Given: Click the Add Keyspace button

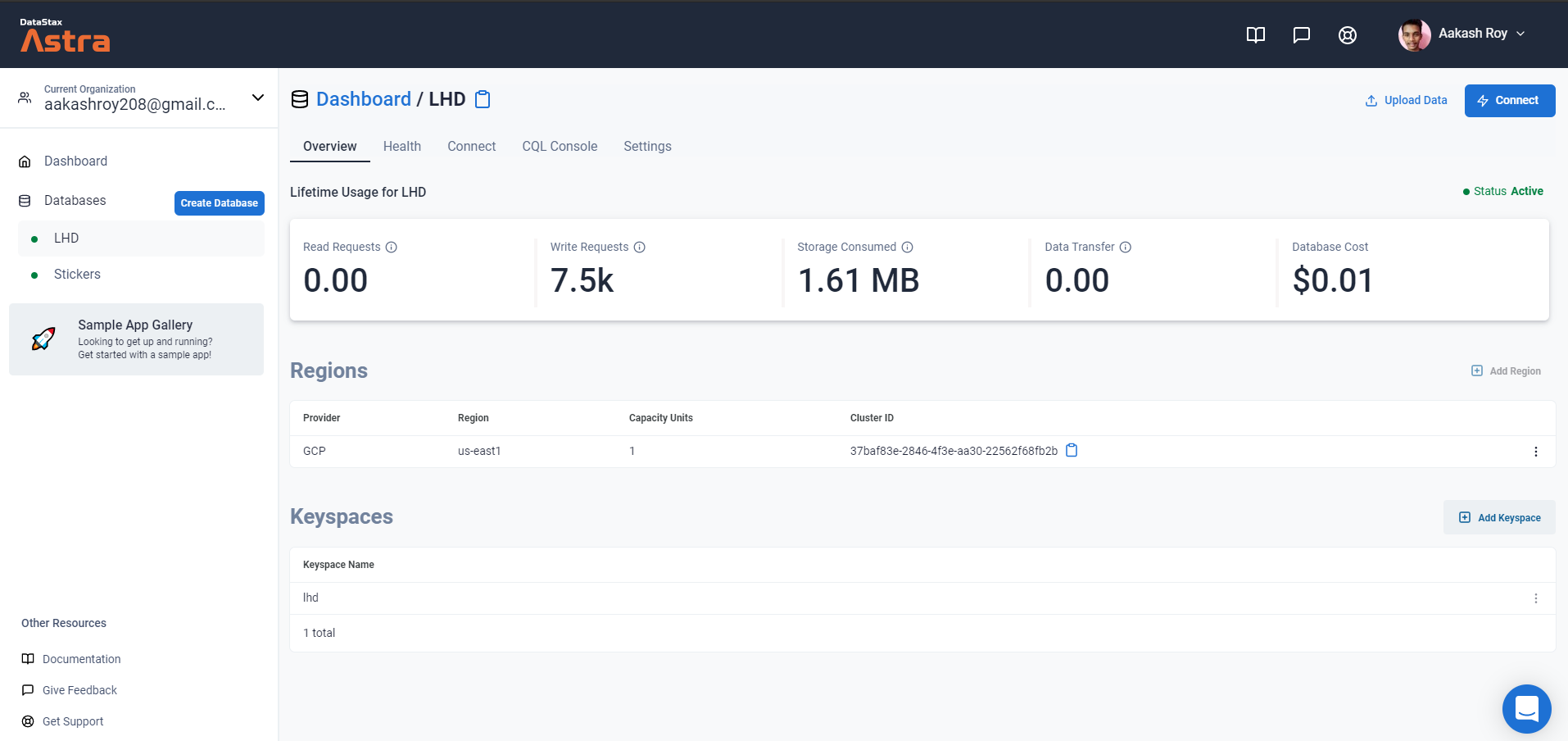Looking at the screenshot, I should tap(1500, 518).
